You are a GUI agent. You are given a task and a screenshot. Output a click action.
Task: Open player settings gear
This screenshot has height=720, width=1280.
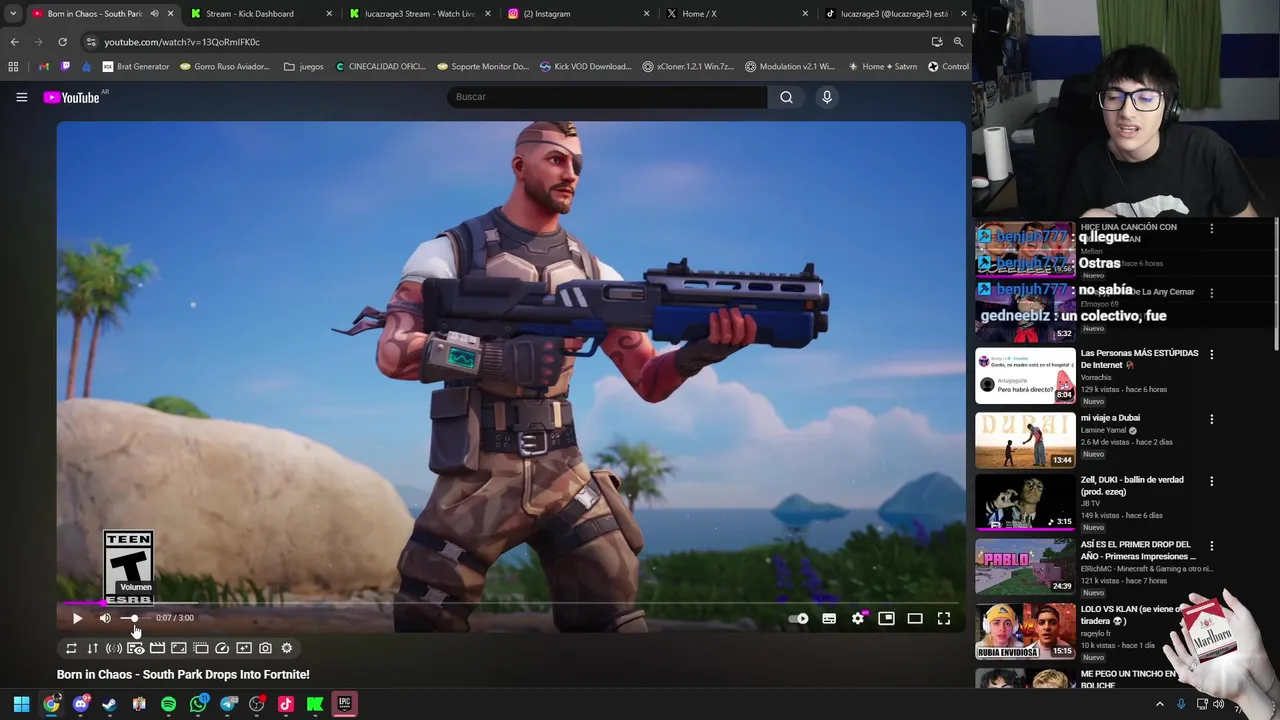(x=858, y=619)
